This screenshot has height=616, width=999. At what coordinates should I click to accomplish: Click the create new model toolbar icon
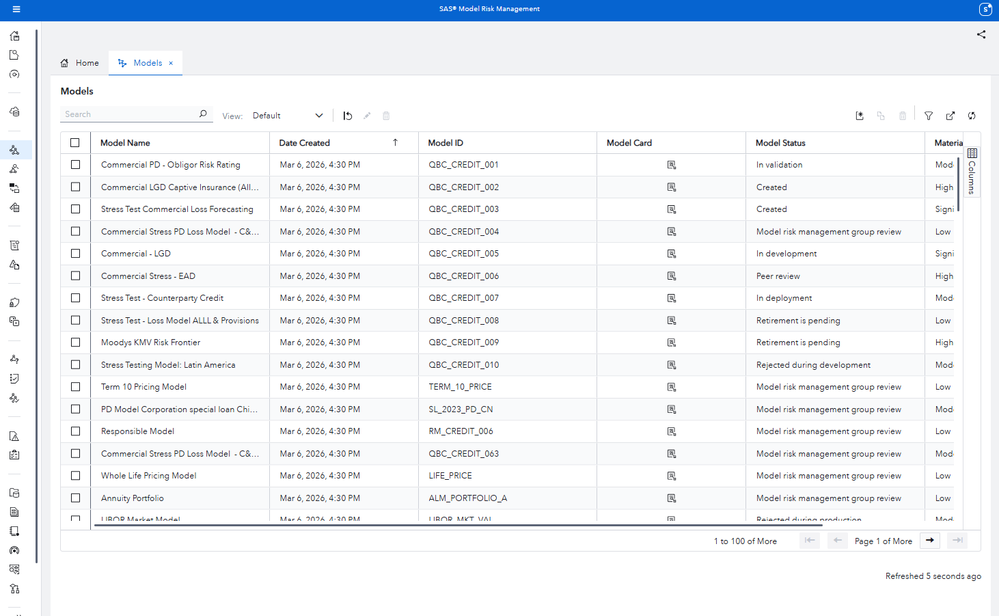859,116
